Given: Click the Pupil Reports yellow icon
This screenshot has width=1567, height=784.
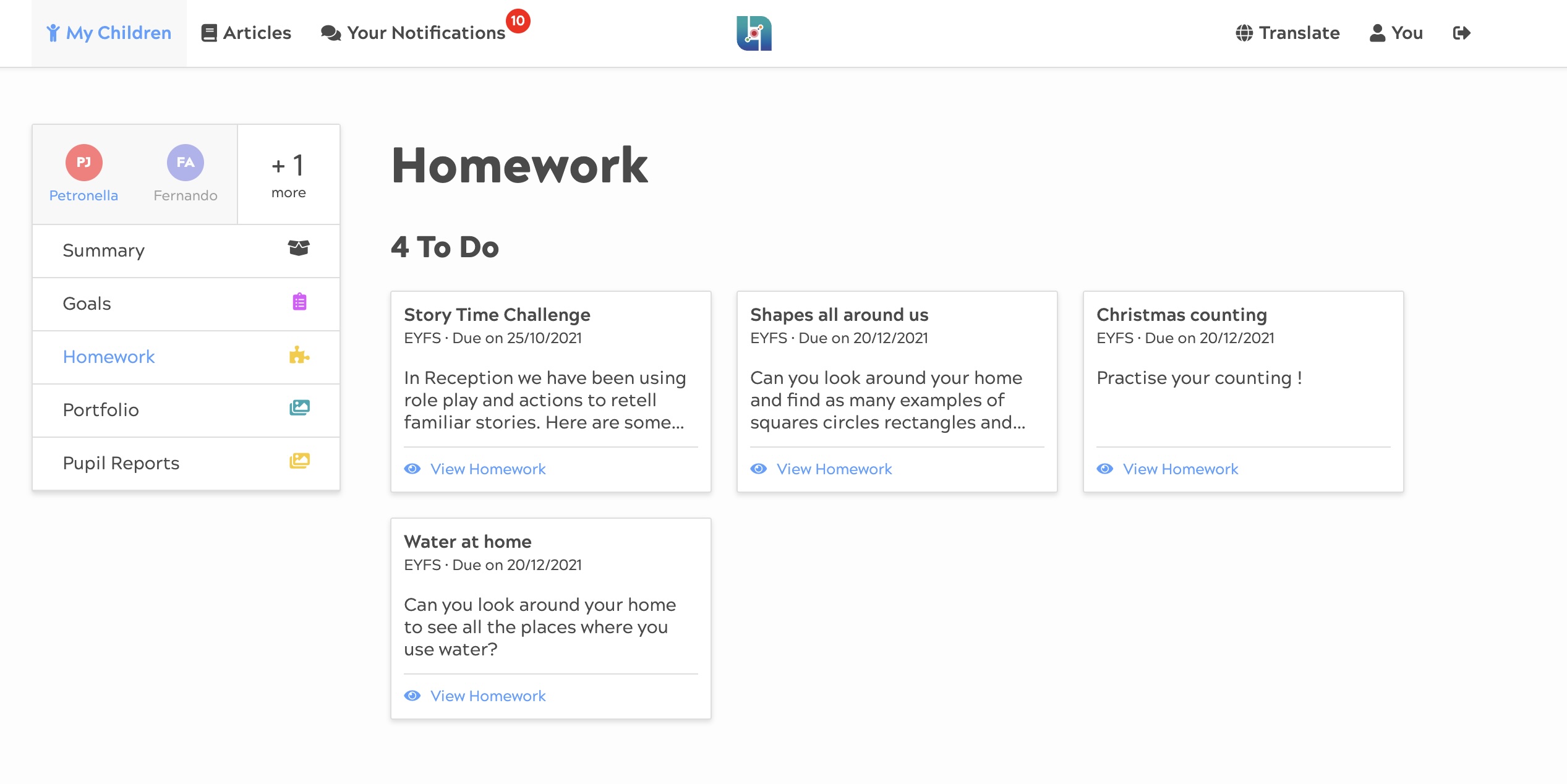Looking at the screenshot, I should 299,461.
